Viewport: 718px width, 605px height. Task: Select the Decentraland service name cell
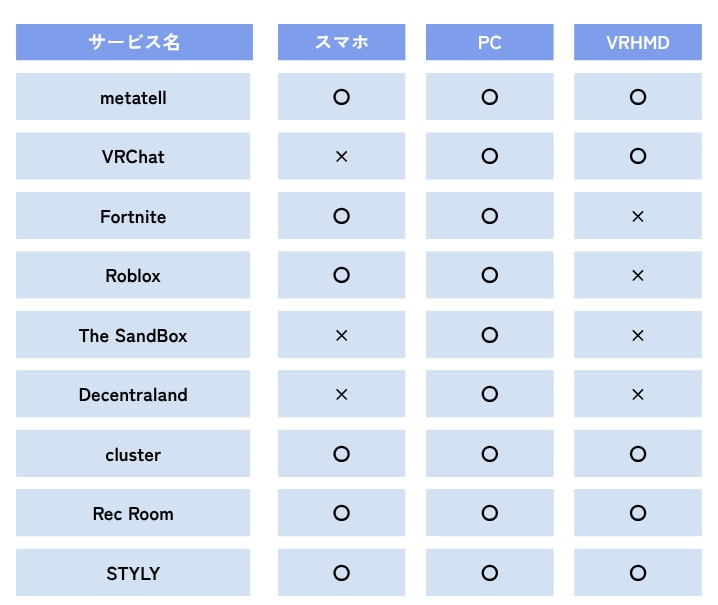coord(134,395)
